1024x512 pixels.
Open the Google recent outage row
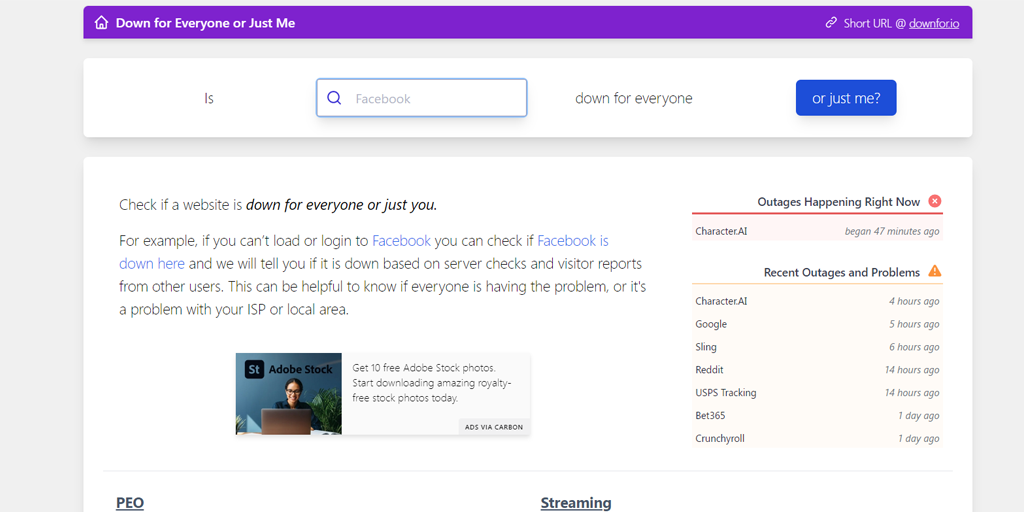click(x=817, y=324)
